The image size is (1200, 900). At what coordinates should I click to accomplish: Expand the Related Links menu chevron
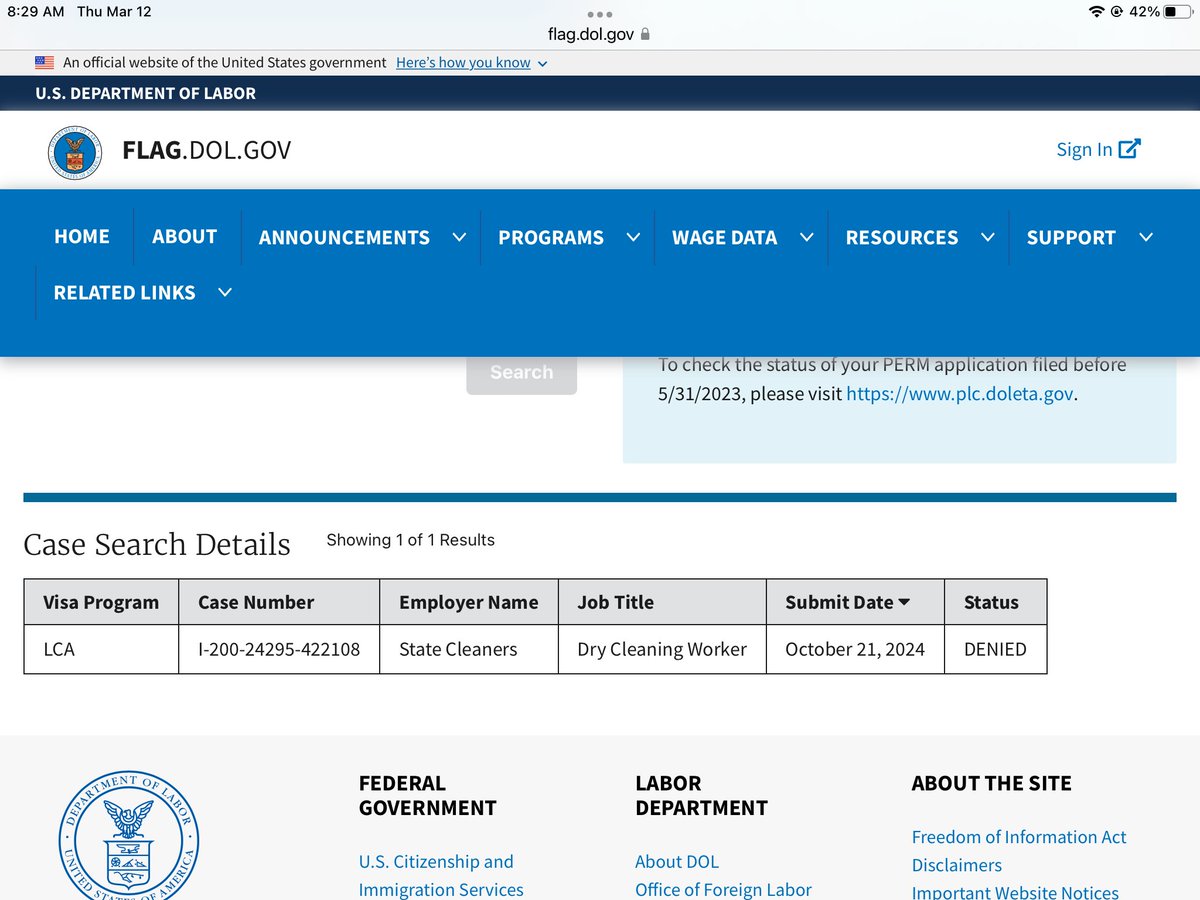click(x=225, y=292)
